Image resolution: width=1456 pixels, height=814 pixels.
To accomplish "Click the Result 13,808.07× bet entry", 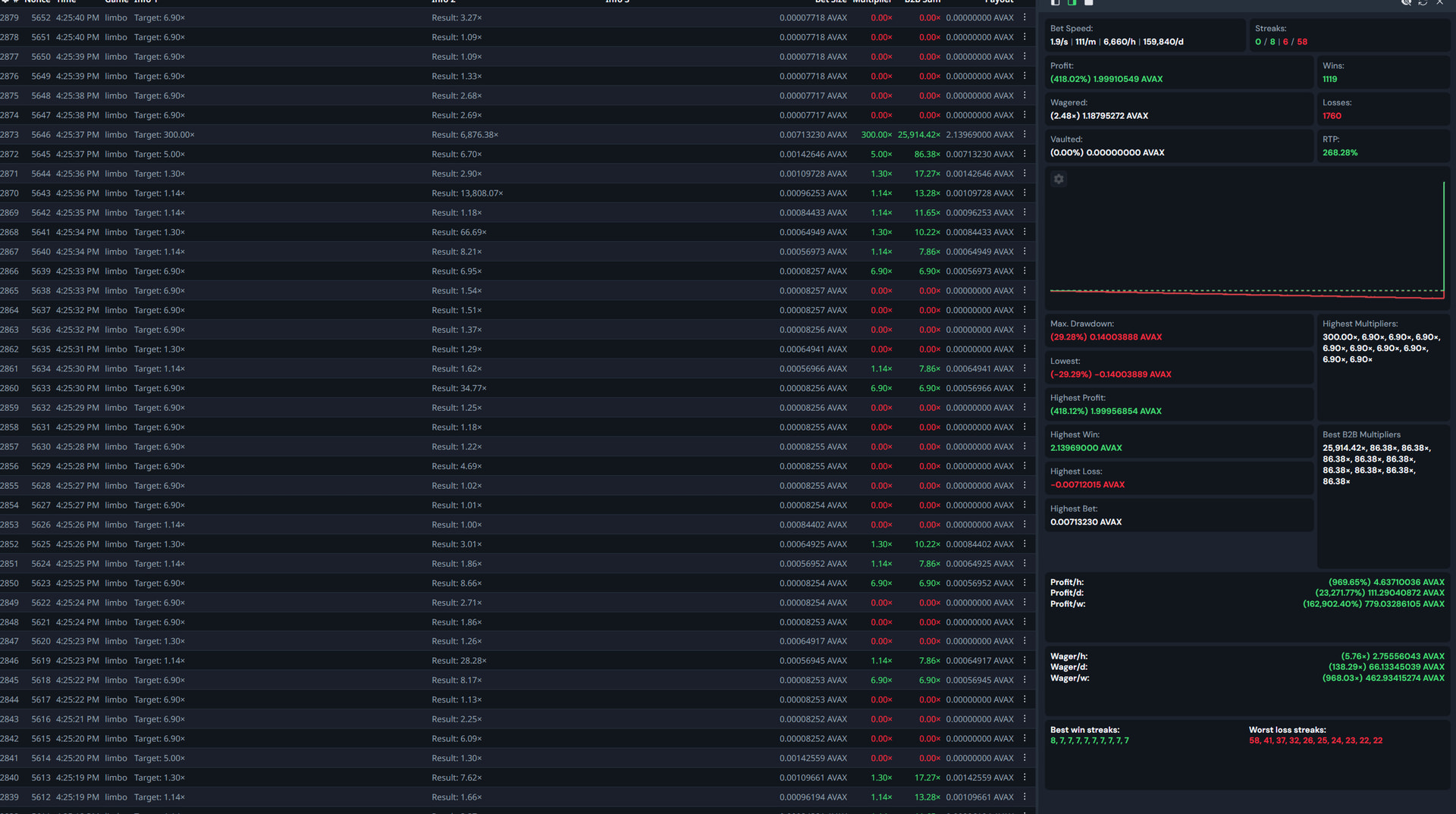I will click(467, 193).
